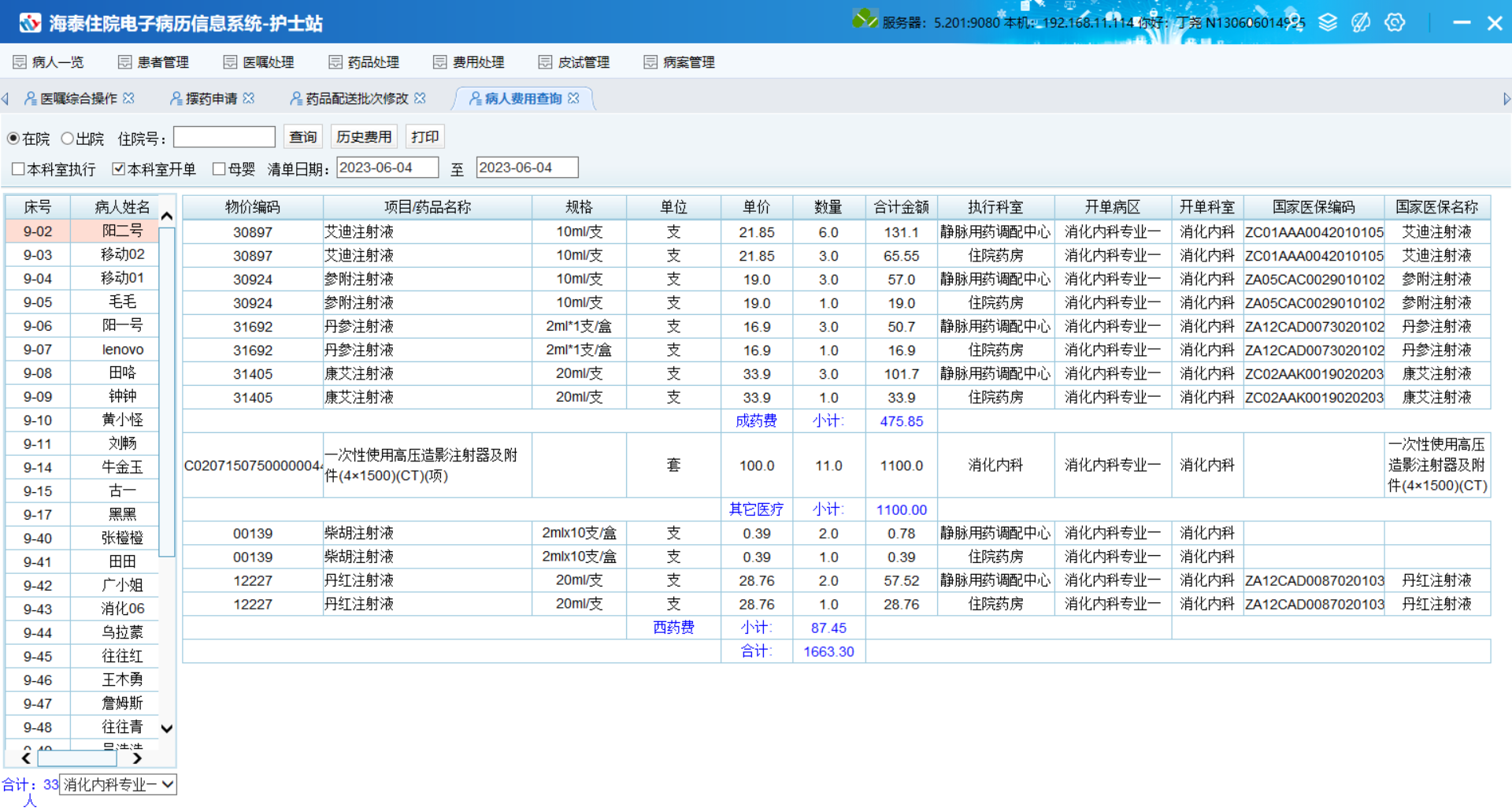Enable the 本科室执行 checkbox
Viewport: 1512px width, 811px height.
click(18, 169)
